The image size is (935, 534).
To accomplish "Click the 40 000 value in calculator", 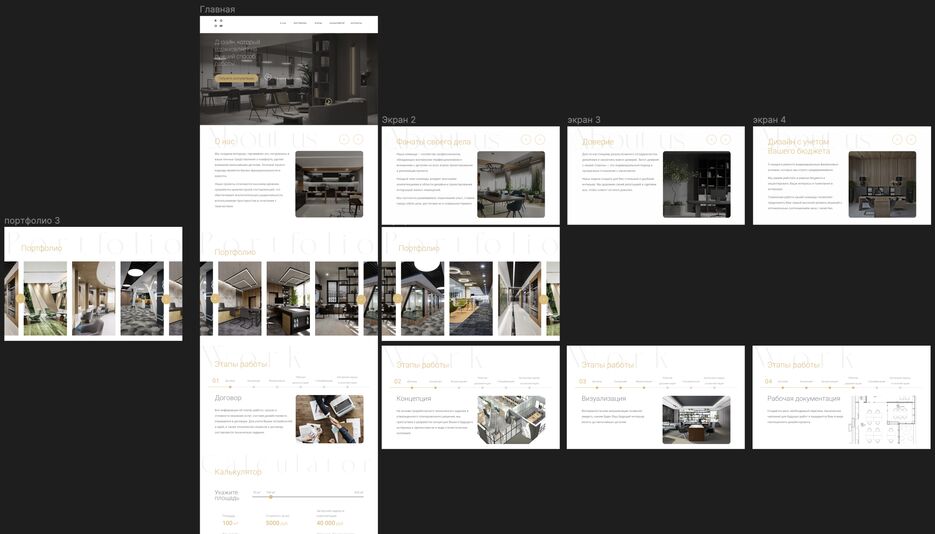I will click(x=327, y=523).
